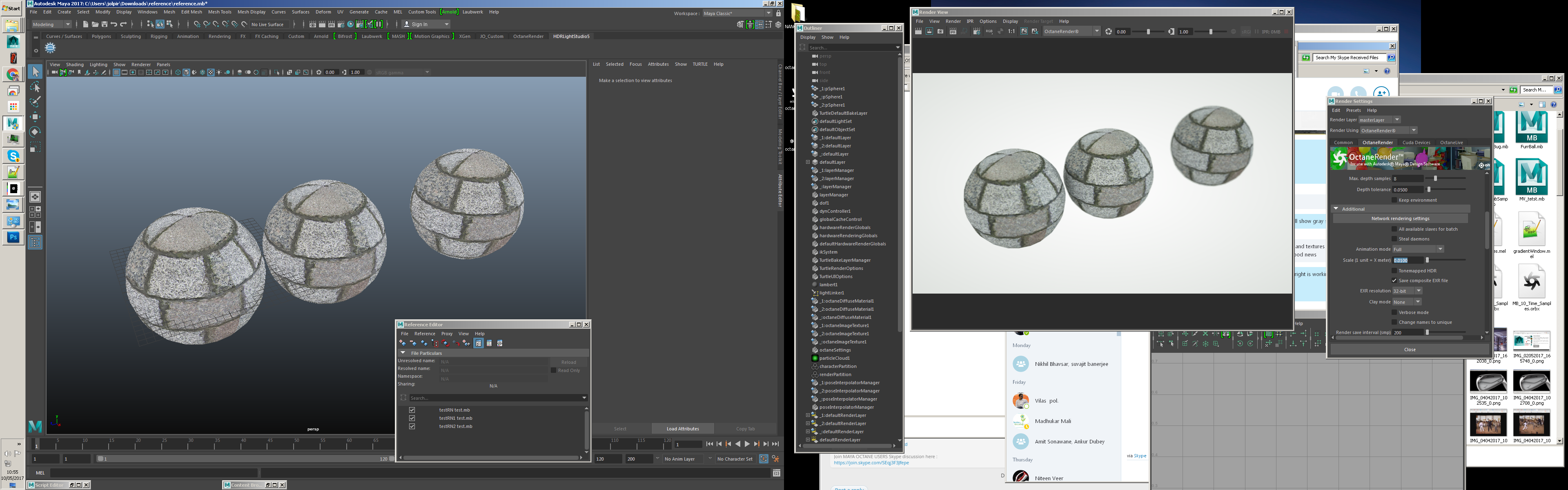Viewport: 1568px width, 490px height.
Task: Click the snap to grids icon
Action: [x=196, y=24]
